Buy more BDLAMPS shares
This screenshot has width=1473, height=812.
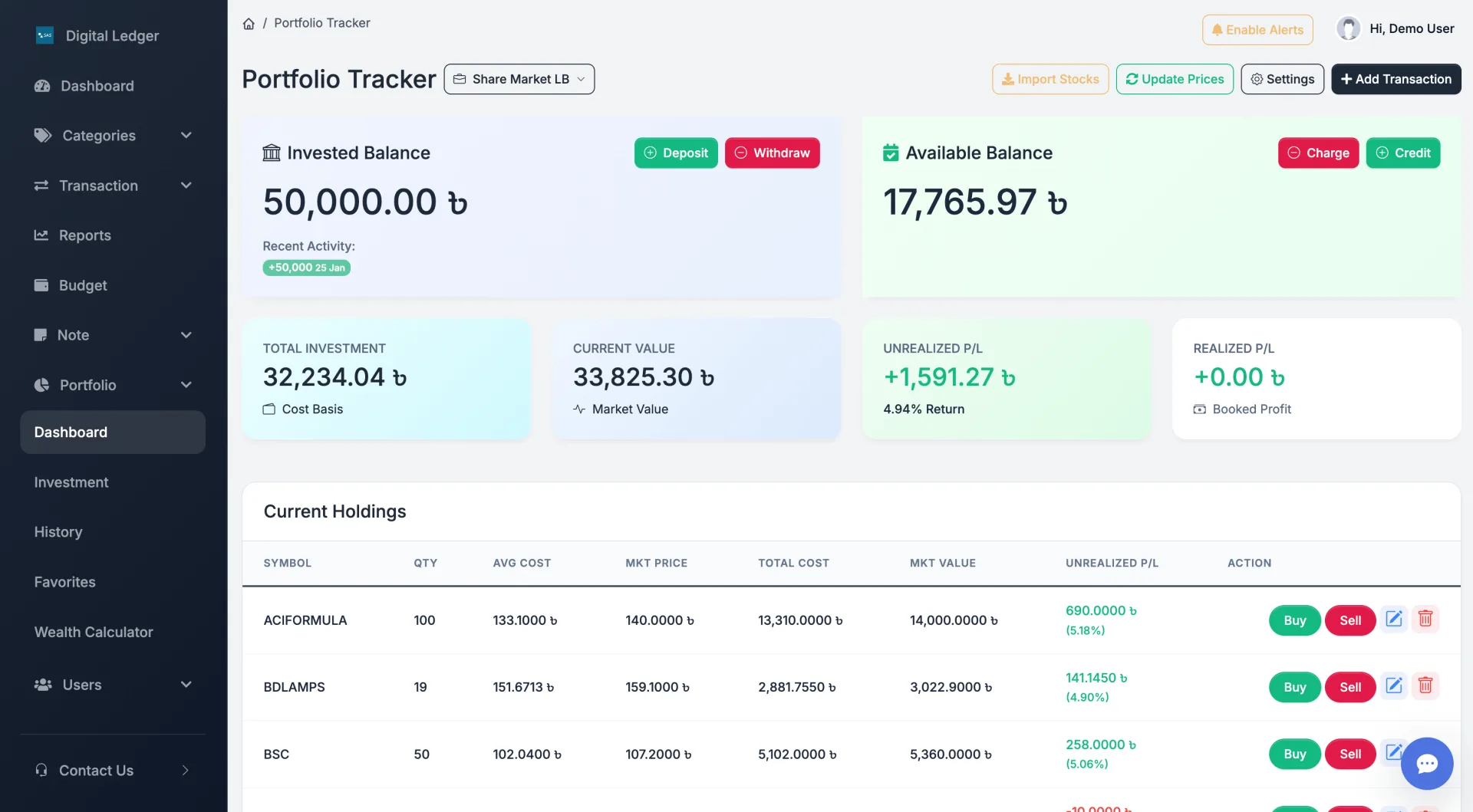tap(1295, 687)
